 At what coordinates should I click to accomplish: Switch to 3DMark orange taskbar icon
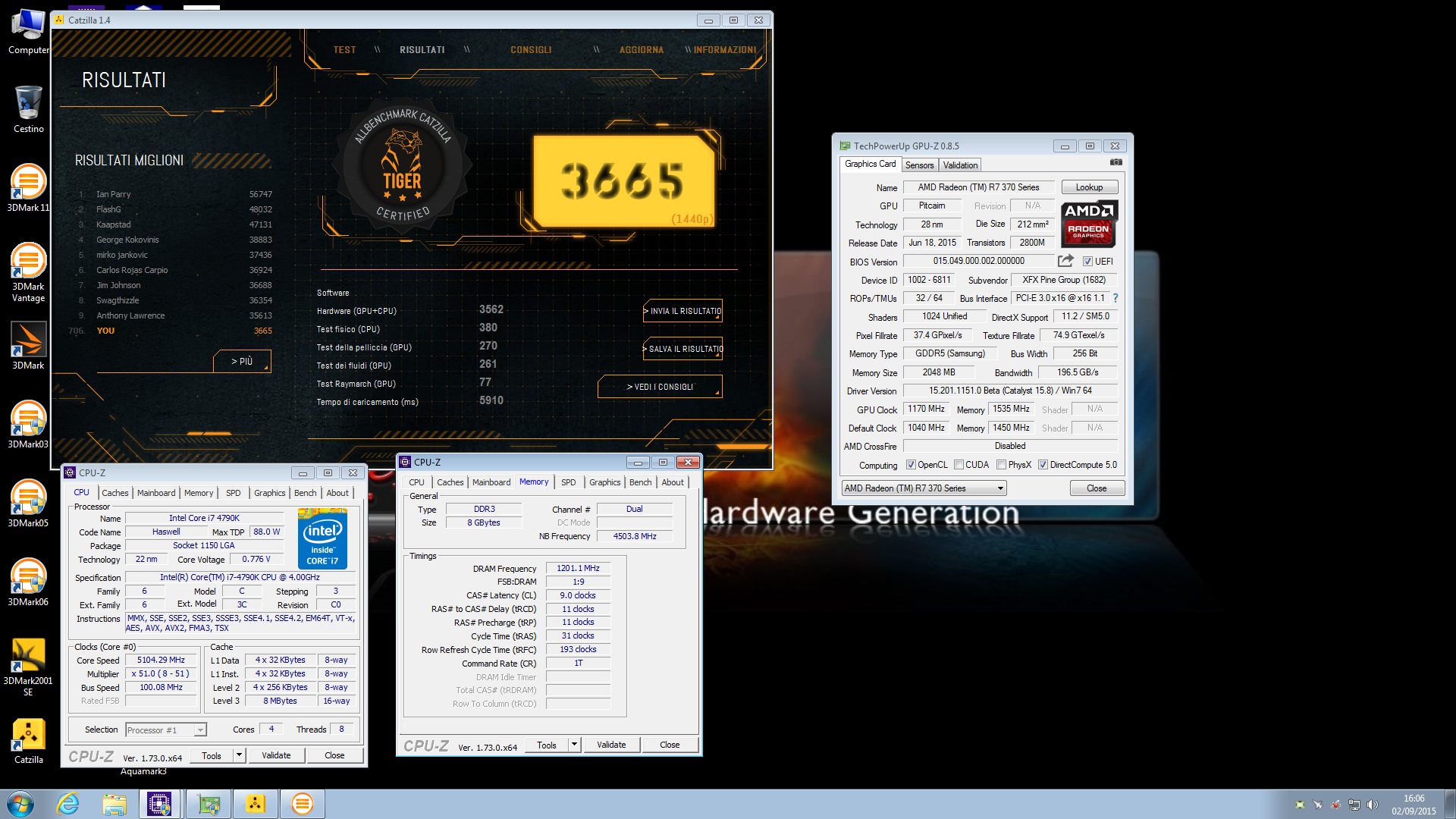point(302,804)
